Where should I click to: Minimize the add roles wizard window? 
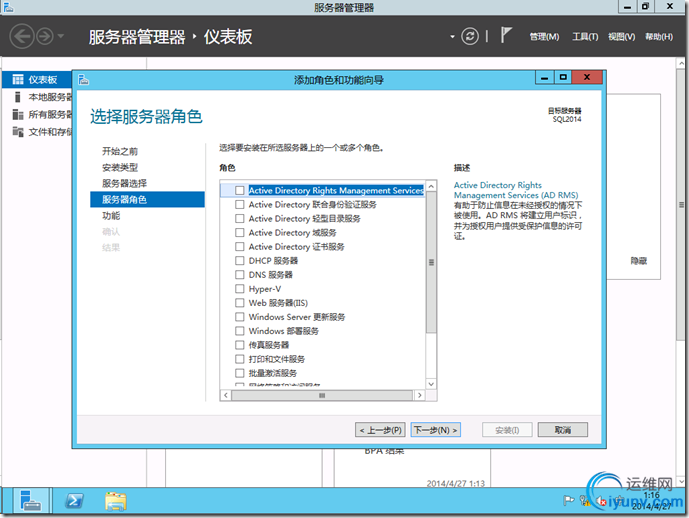[x=544, y=78]
